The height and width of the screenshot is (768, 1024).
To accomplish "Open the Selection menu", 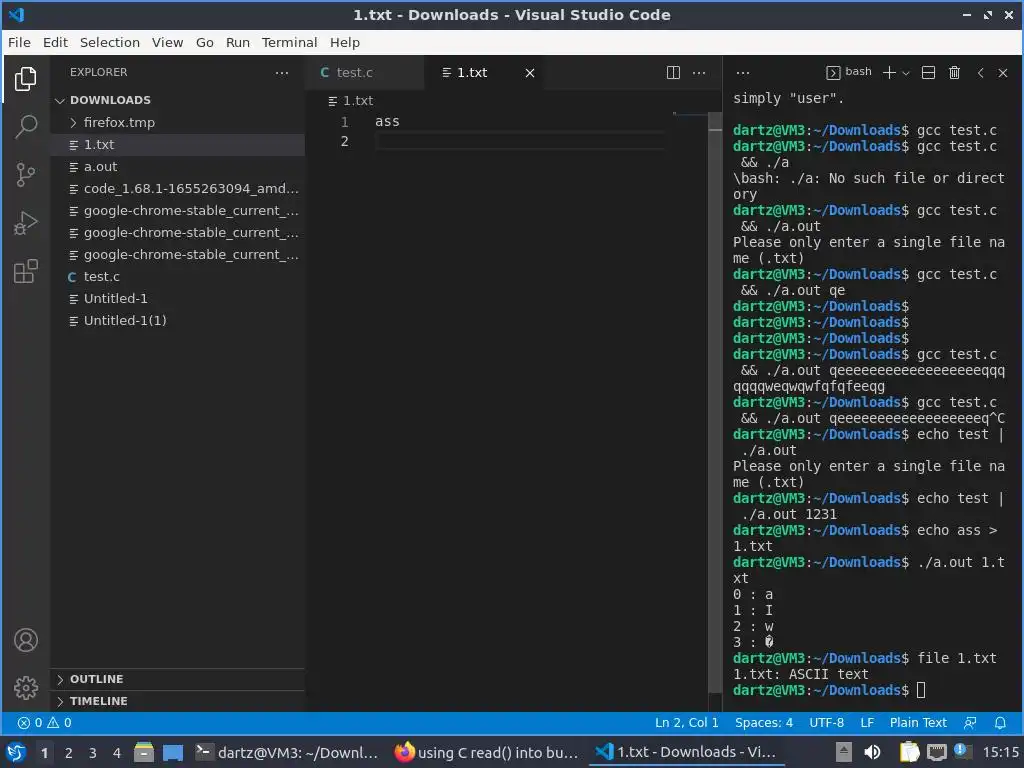I will (x=110, y=42).
